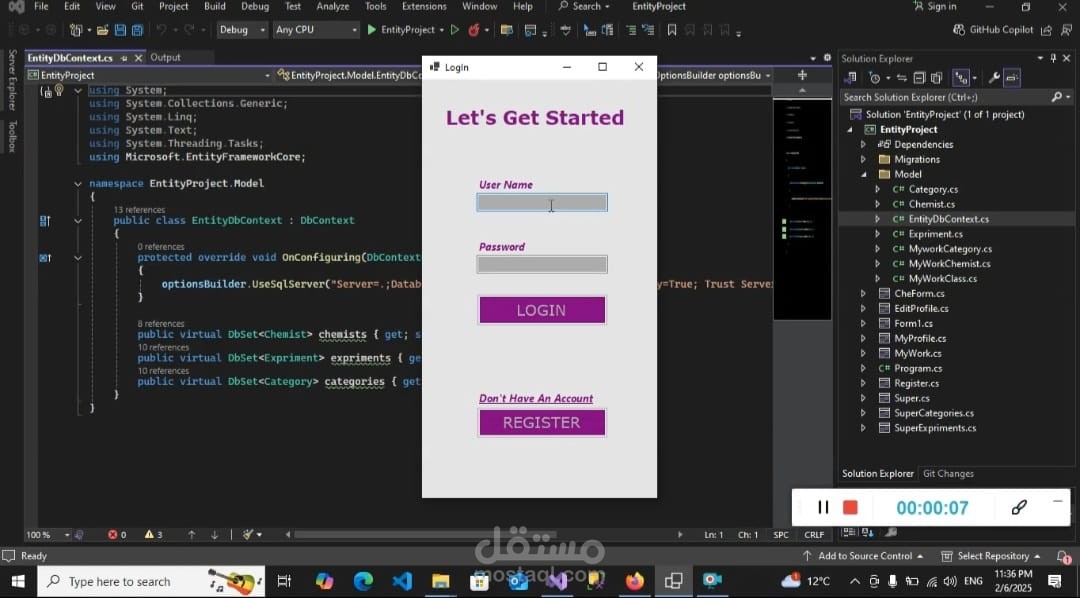Open the Extensions menu

click(x=424, y=6)
